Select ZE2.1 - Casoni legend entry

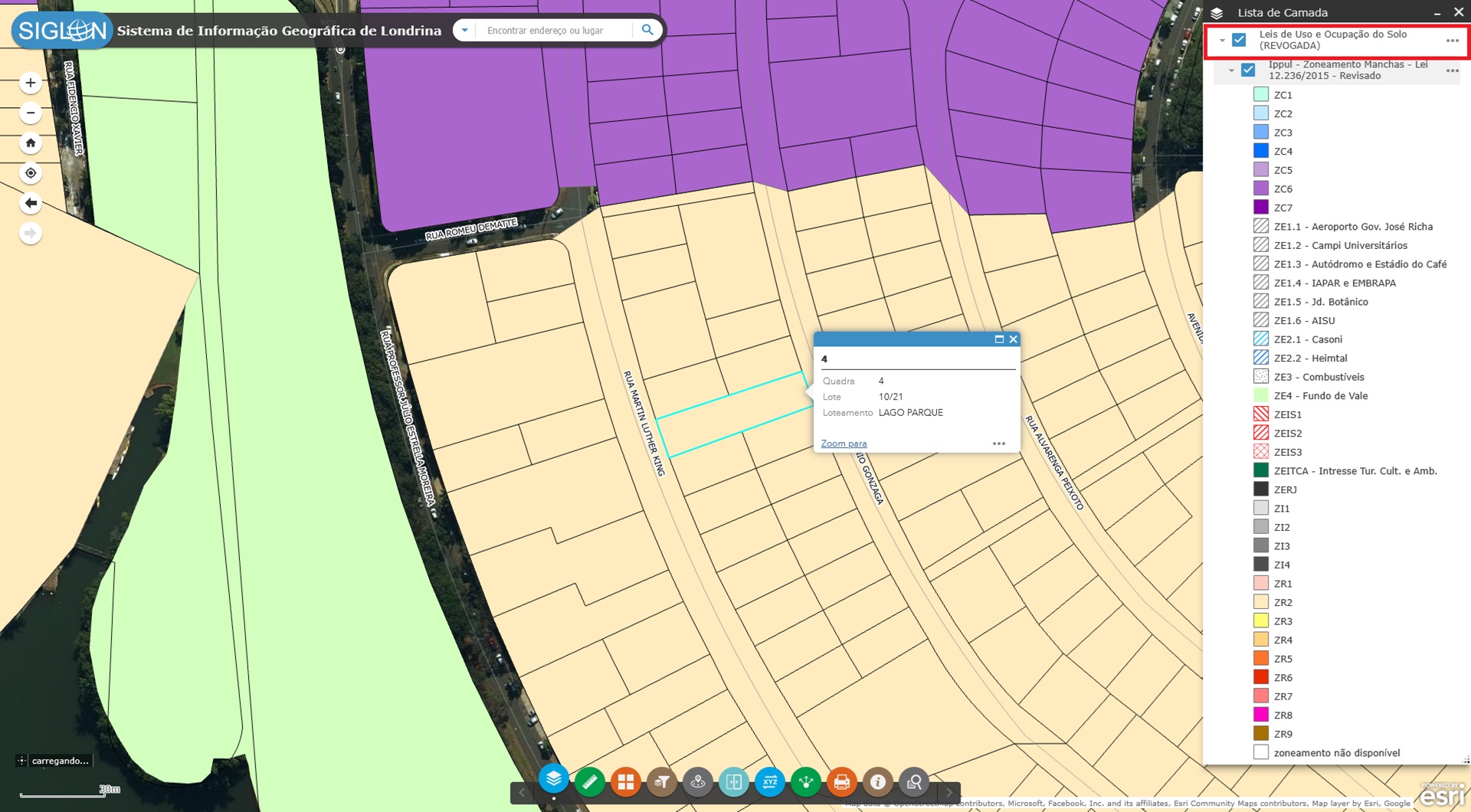pos(1308,339)
